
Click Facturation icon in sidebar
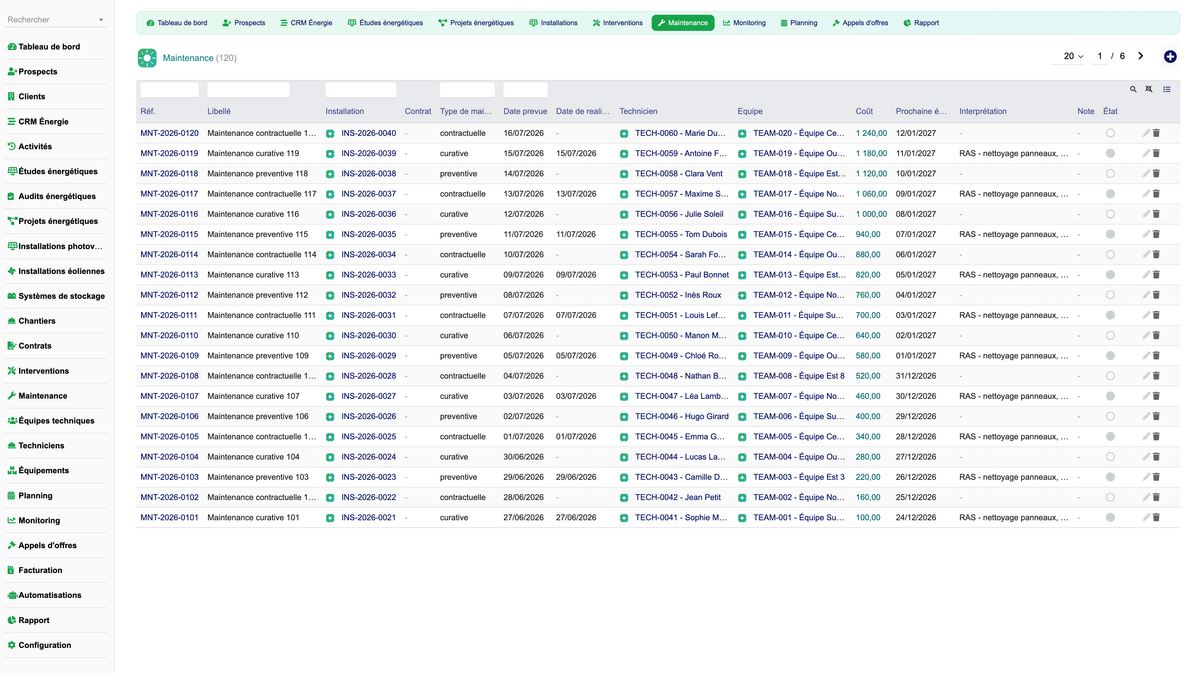[12, 570]
